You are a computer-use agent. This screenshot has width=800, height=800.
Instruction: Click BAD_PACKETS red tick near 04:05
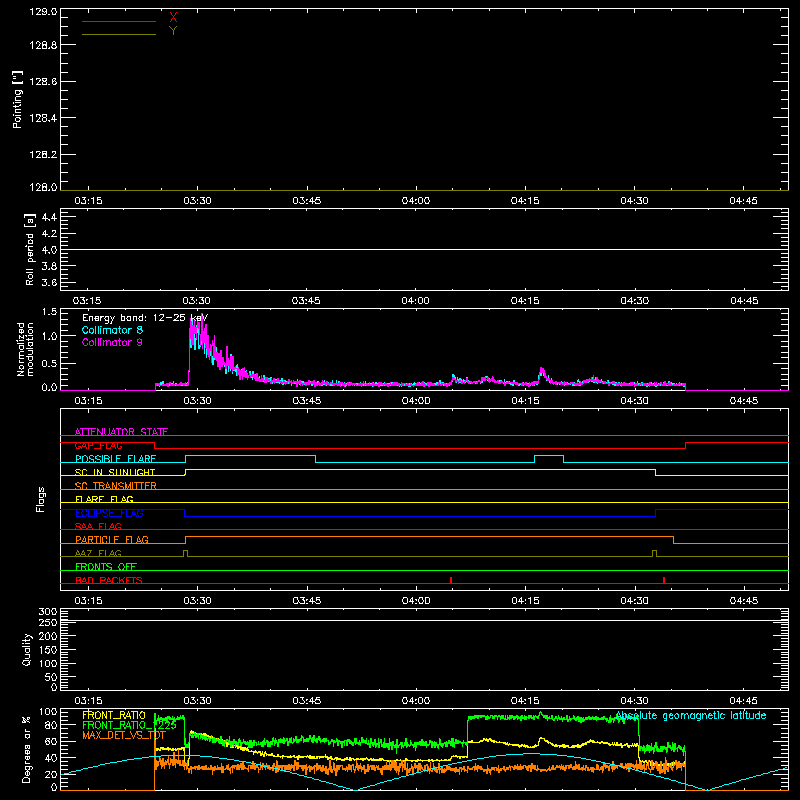451,580
